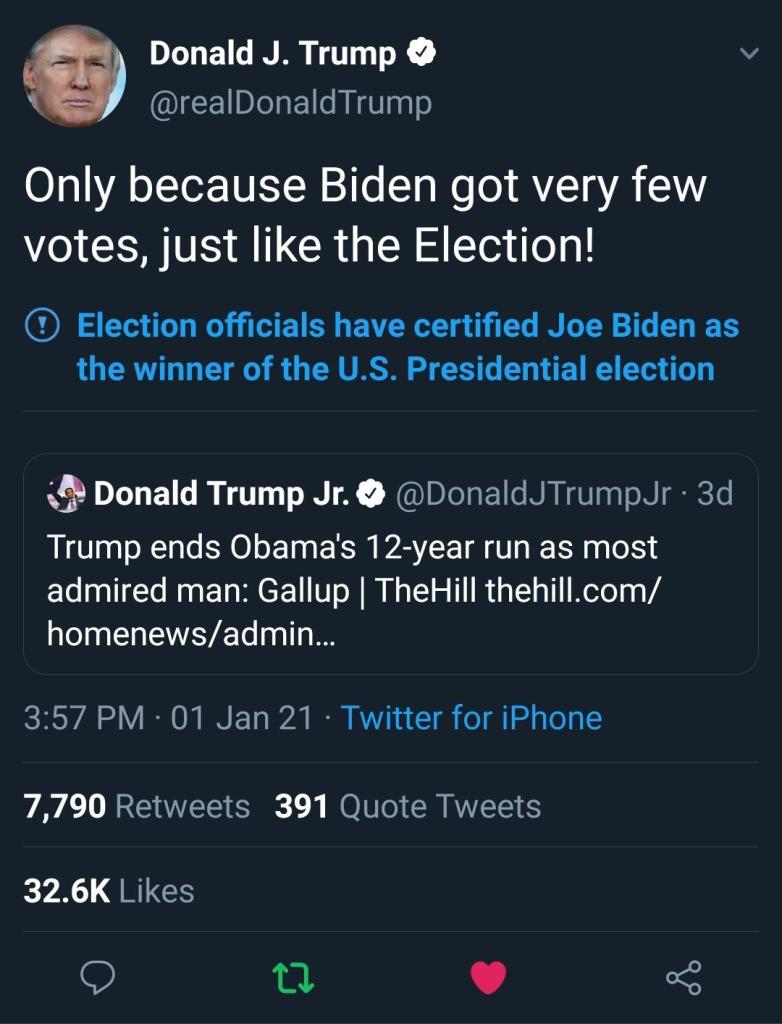The image size is (782, 1024).
Task: Open the share icon options
Action: coord(683,978)
